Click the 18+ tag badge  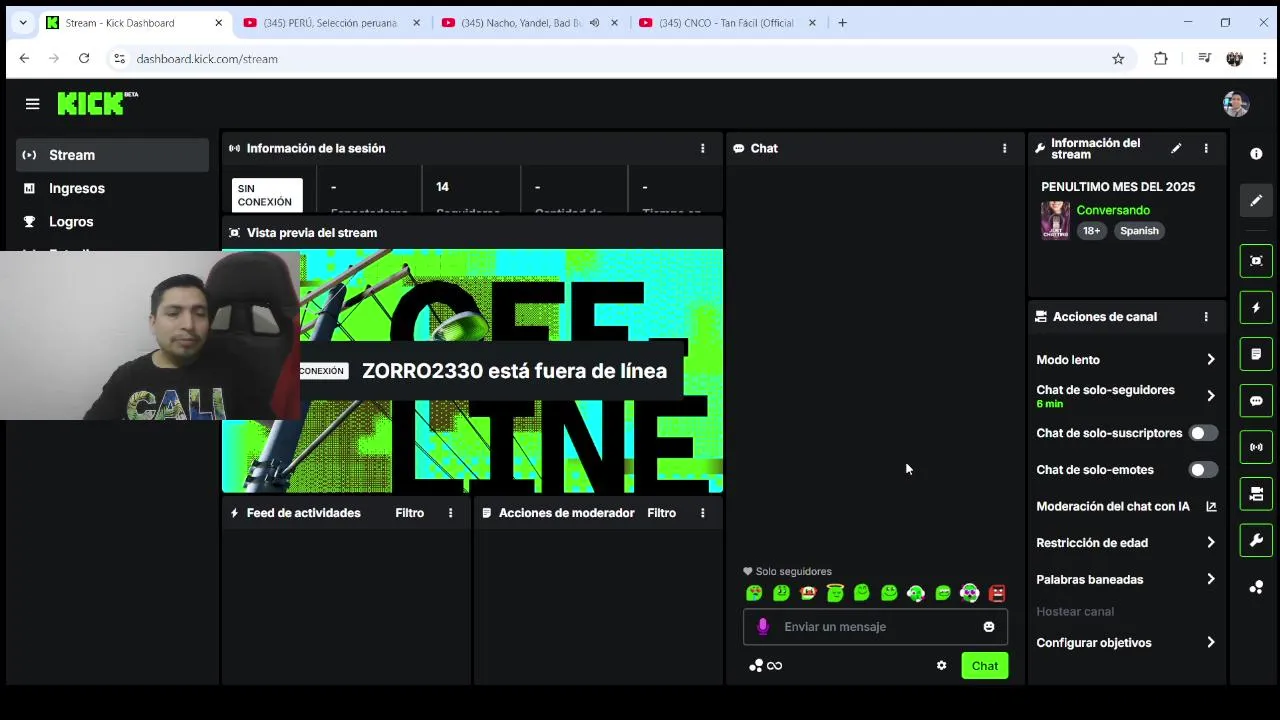point(1091,231)
